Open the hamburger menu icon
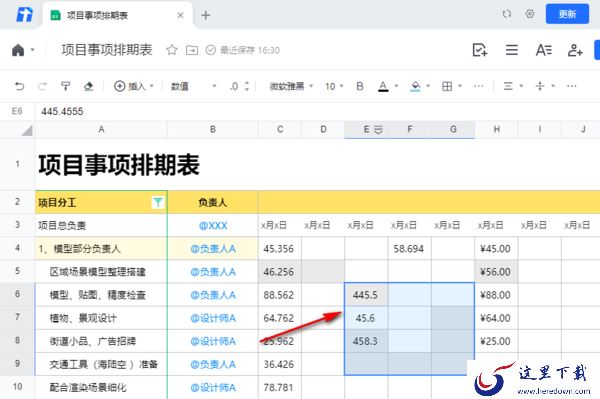 512,50
